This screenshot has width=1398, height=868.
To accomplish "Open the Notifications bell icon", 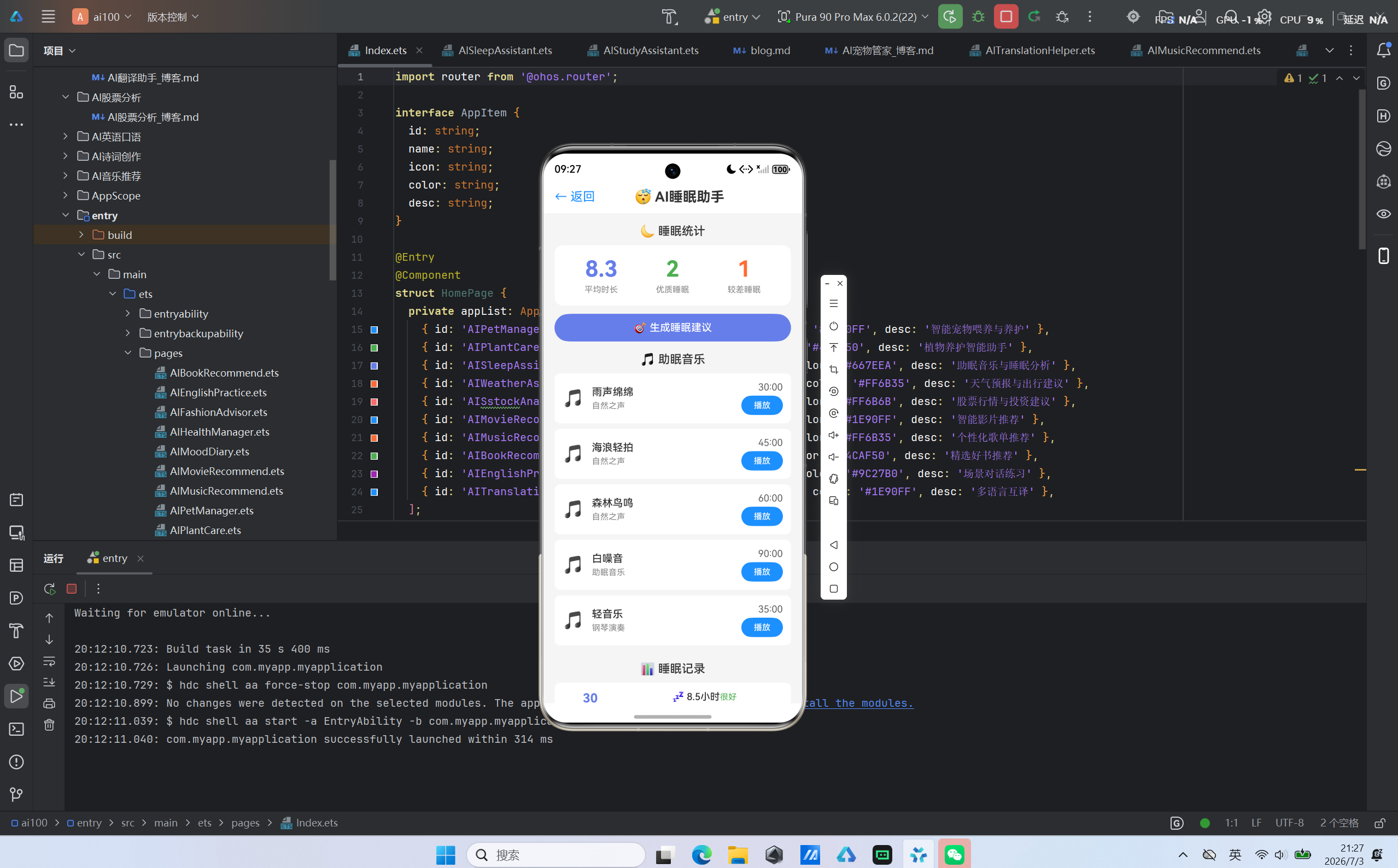I will pyautogui.click(x=1383, y=50).
